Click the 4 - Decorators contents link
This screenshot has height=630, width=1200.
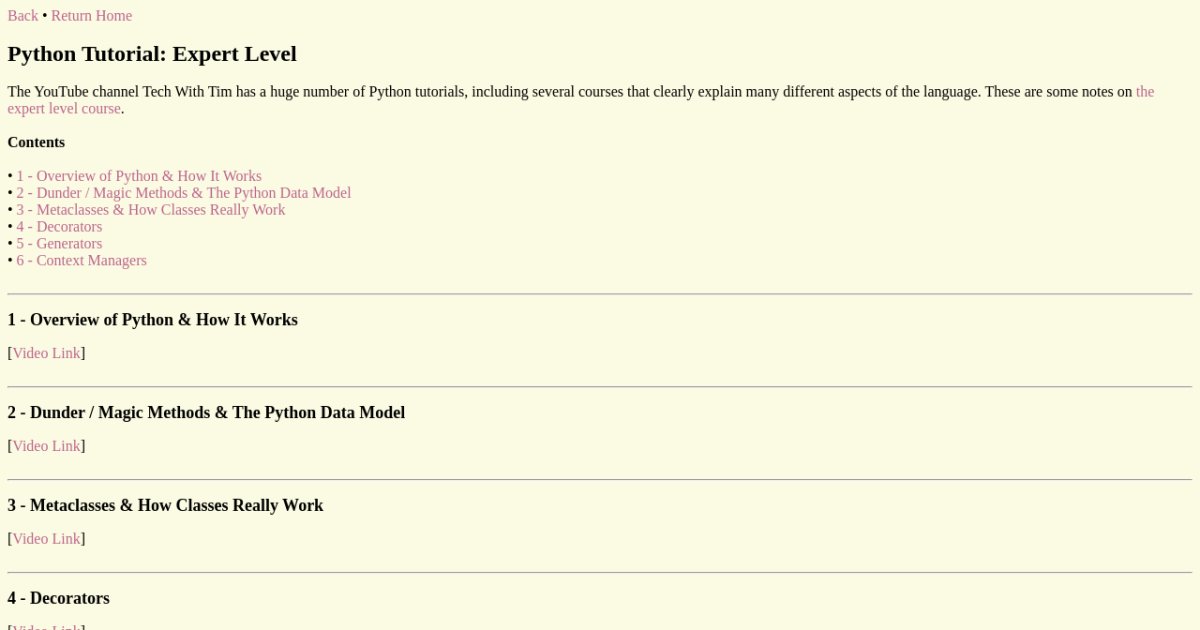[x=59, y=227]
